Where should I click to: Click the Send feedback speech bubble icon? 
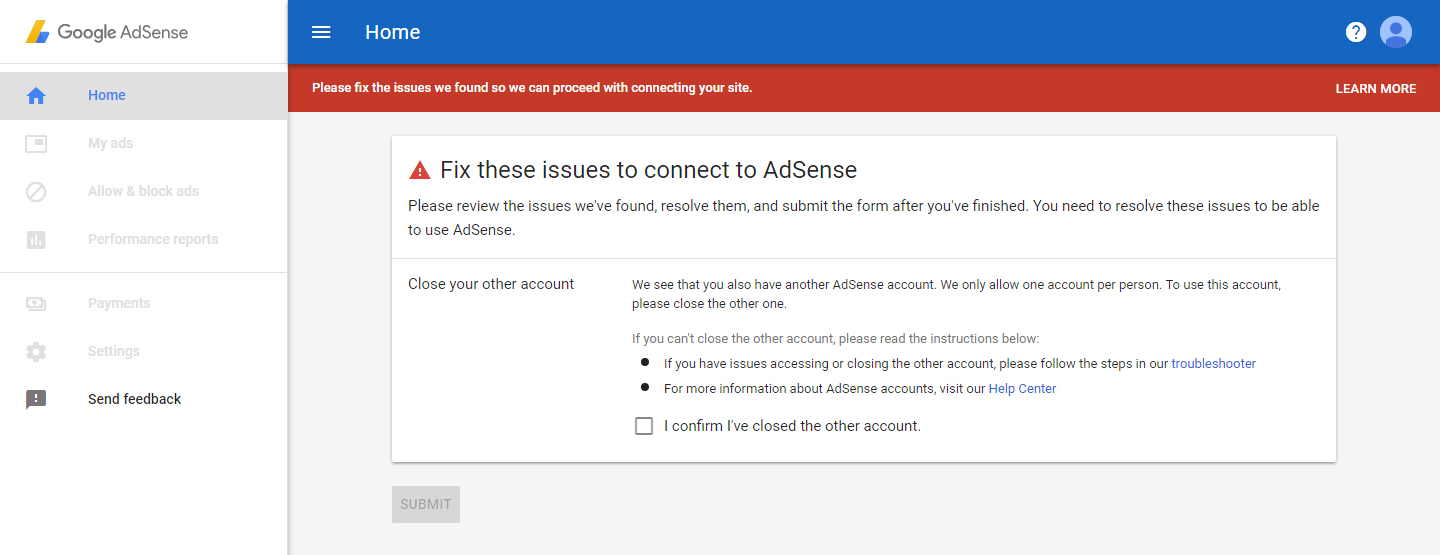coord(36,400)
